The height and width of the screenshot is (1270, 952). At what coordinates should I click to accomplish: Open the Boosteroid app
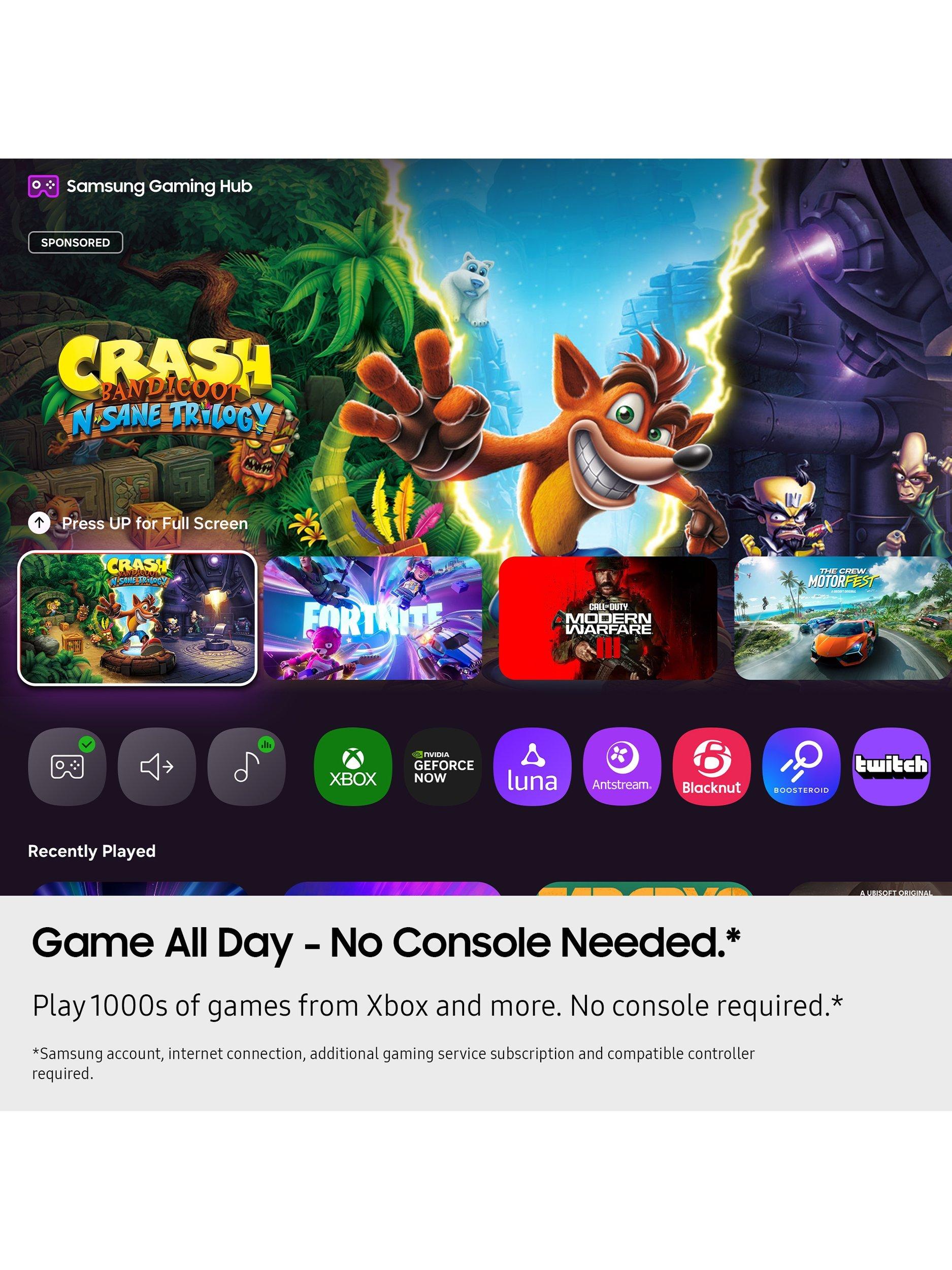click(x=801, y=767)
